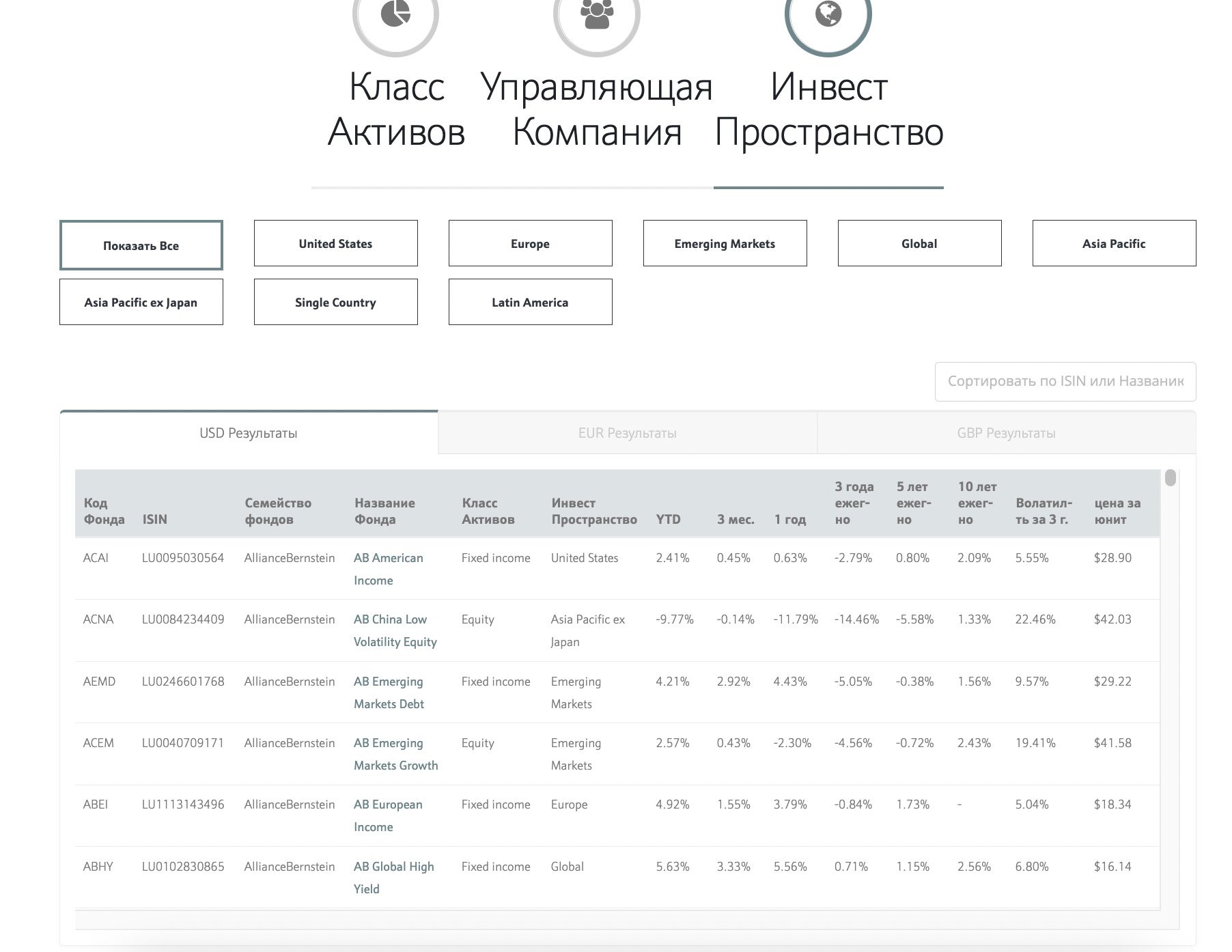Click the Показать Все filter button
Image resolution: width=1232 pixels, height=952 pixels.
(141, 244)
